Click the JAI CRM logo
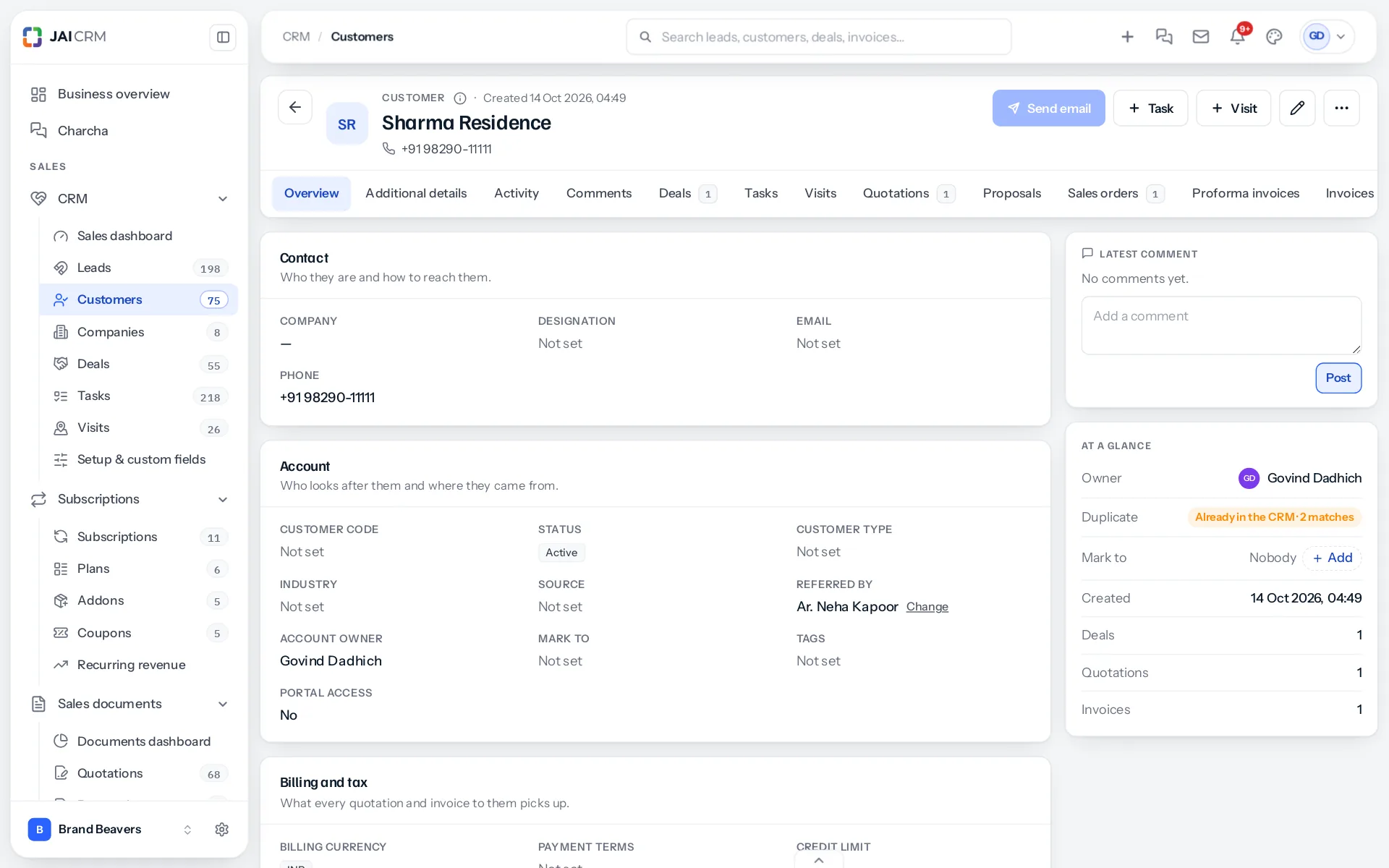Screen dimensions: 1389x868 (64, 36)
